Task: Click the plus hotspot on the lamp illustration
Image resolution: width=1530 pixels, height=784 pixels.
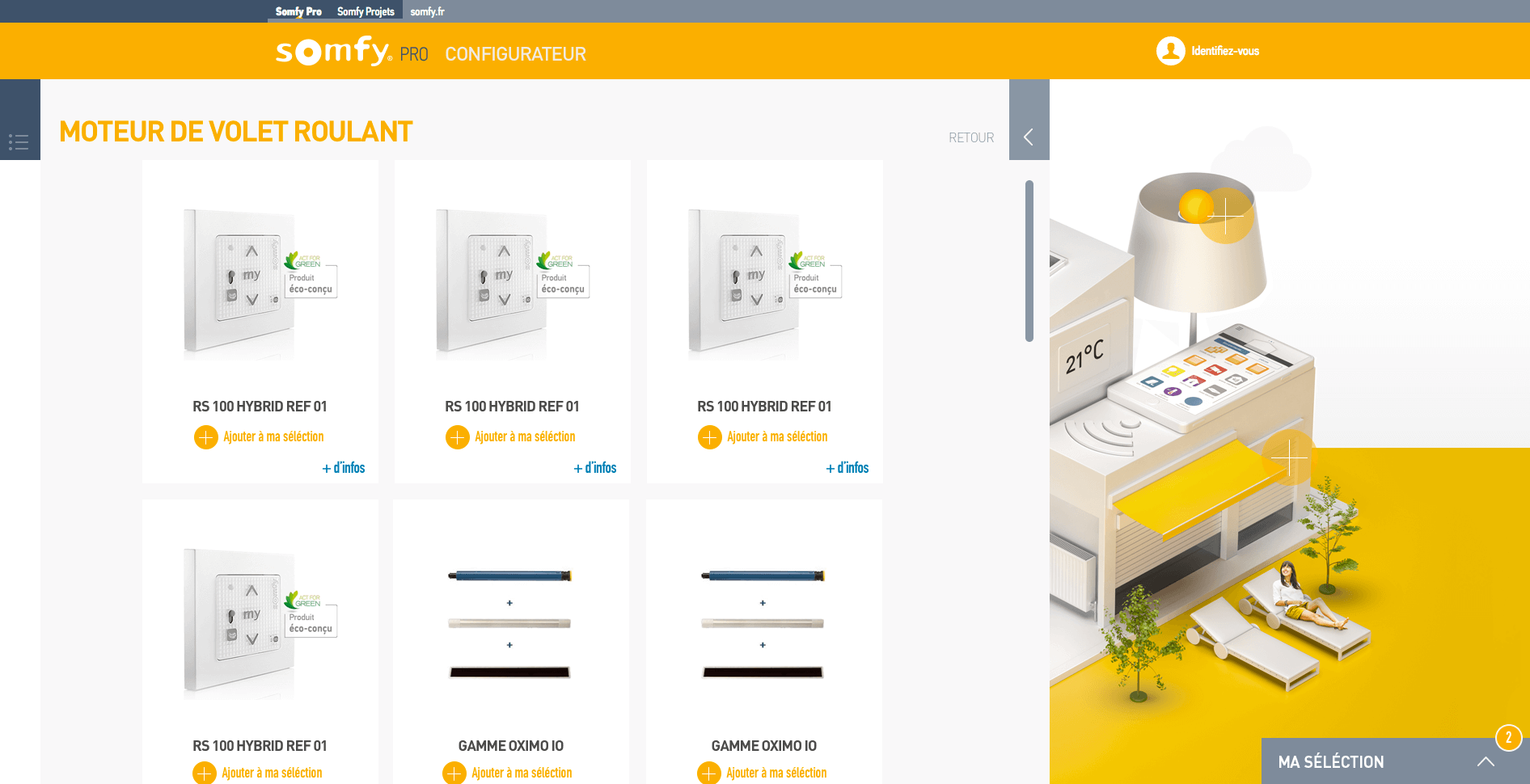Action: [1226, 215]
